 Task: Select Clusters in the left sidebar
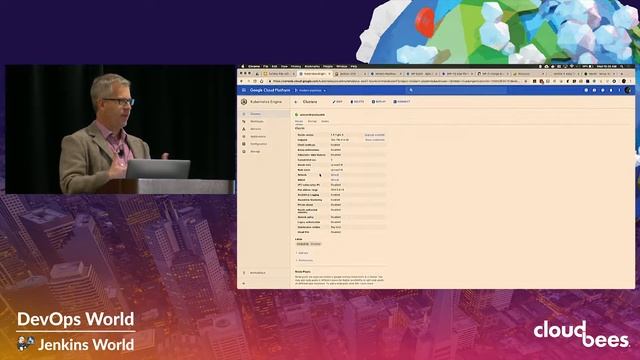tap(265, 114)
